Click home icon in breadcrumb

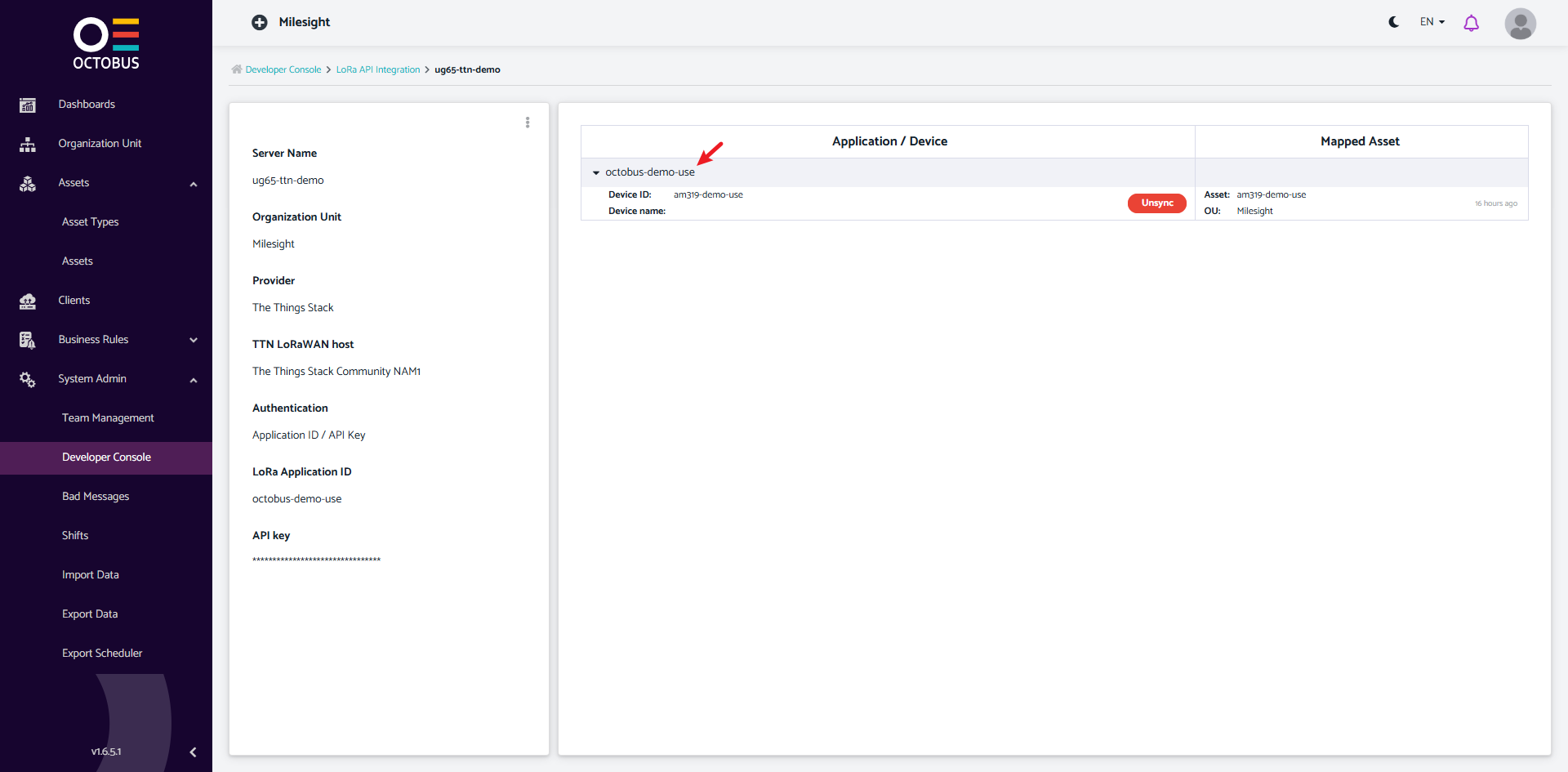click(x=237, y=69)
